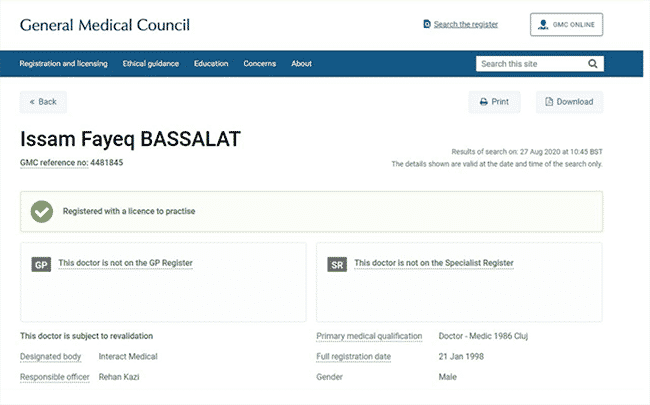Screen dimensions: 650x405
Task: Click 'Doctor - Medic 1986 Cluj' value
Action: [x=483, y=336]
